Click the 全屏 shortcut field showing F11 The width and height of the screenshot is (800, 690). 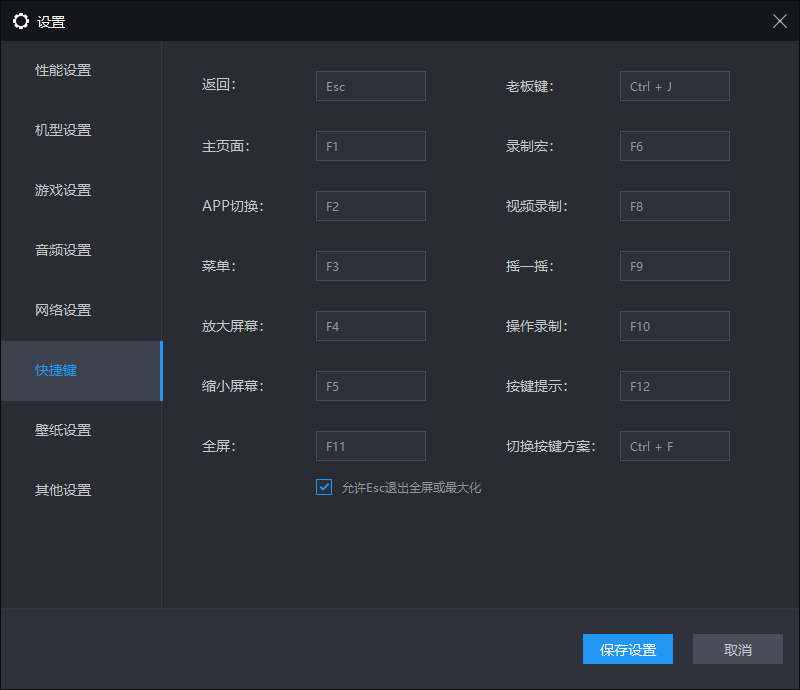tap(370, 446)
